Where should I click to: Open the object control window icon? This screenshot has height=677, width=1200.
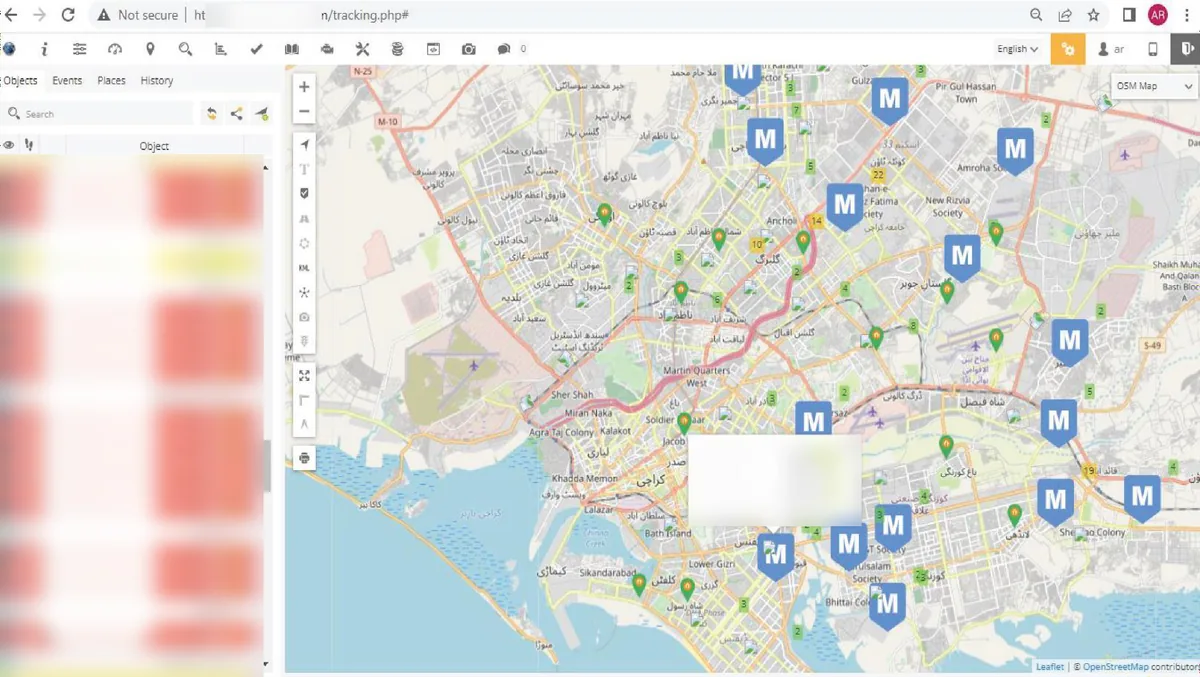coord(433,49)
